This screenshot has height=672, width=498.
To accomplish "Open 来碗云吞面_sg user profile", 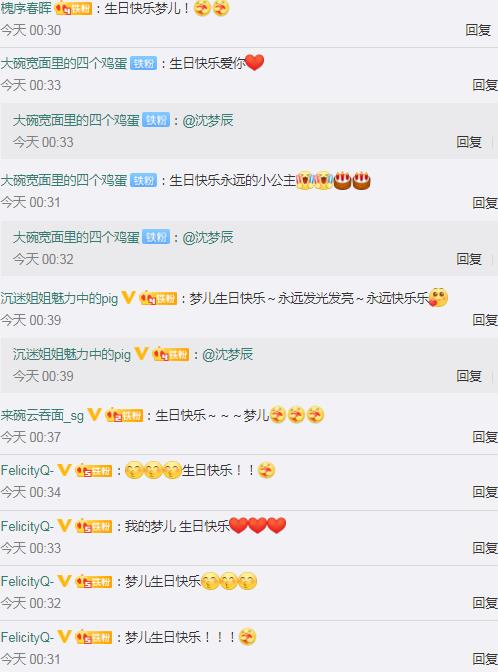I will [42, 415].
